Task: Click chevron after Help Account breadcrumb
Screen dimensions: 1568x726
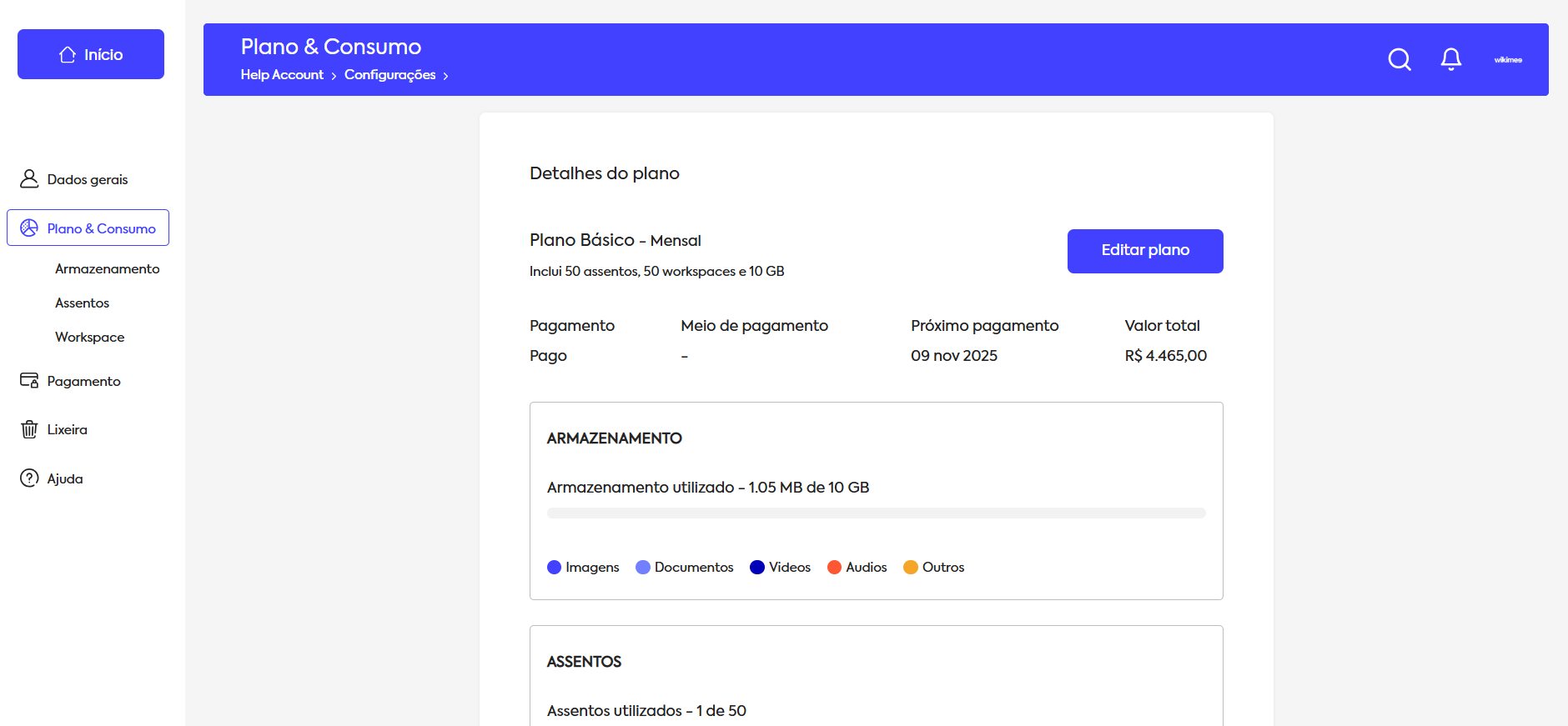Action: pyautogui.click(x=334, y=76)
